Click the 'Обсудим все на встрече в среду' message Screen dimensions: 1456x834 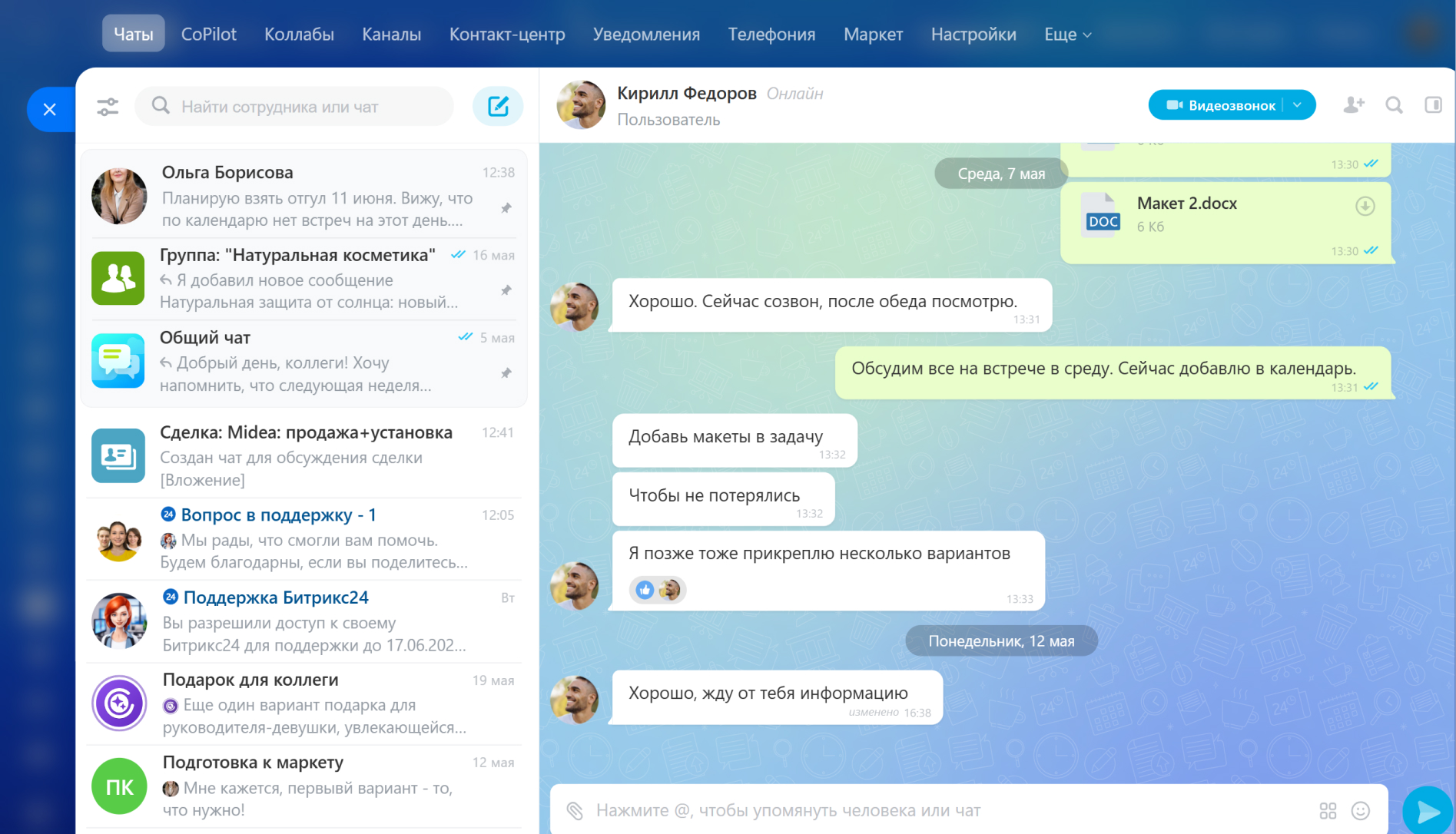point(1113,372)
